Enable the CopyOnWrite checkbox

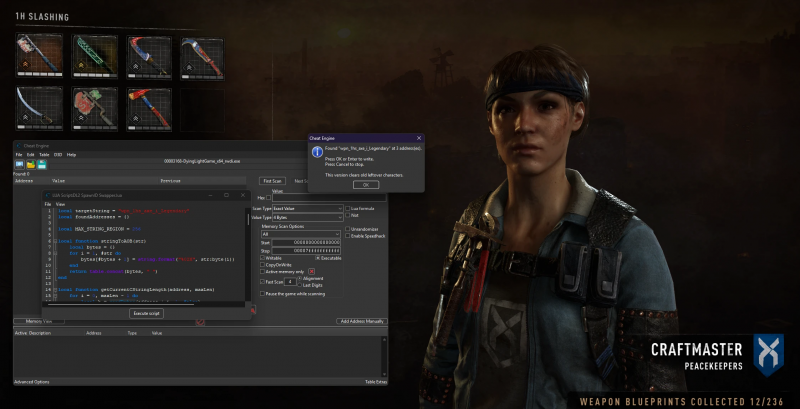[262, 265]
